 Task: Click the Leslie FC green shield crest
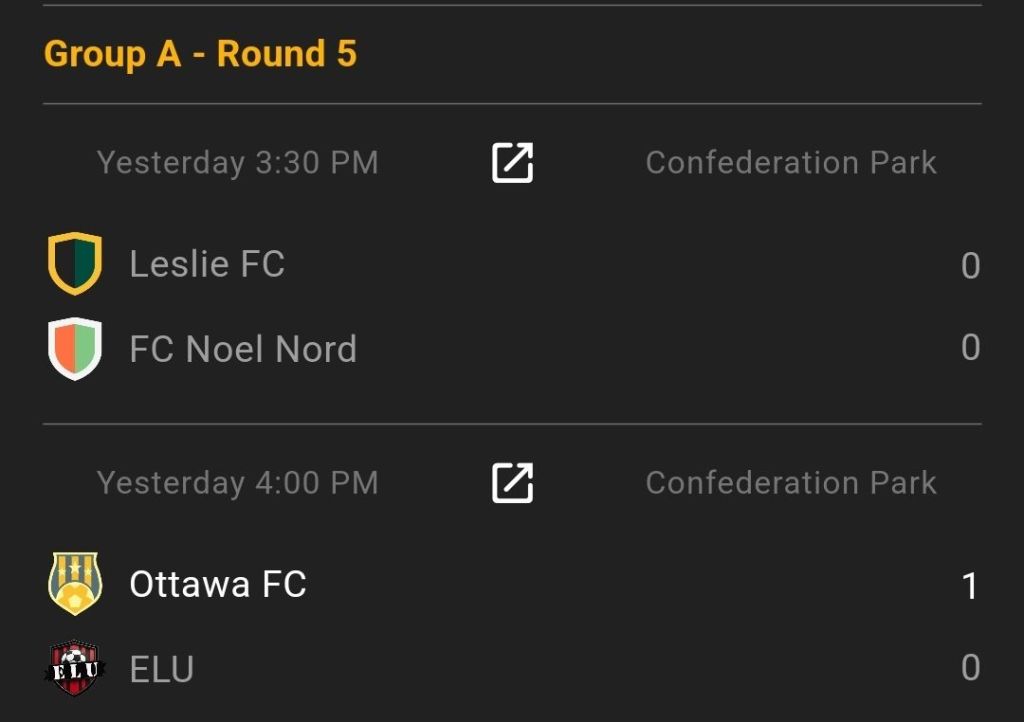[x=75, y=264]
